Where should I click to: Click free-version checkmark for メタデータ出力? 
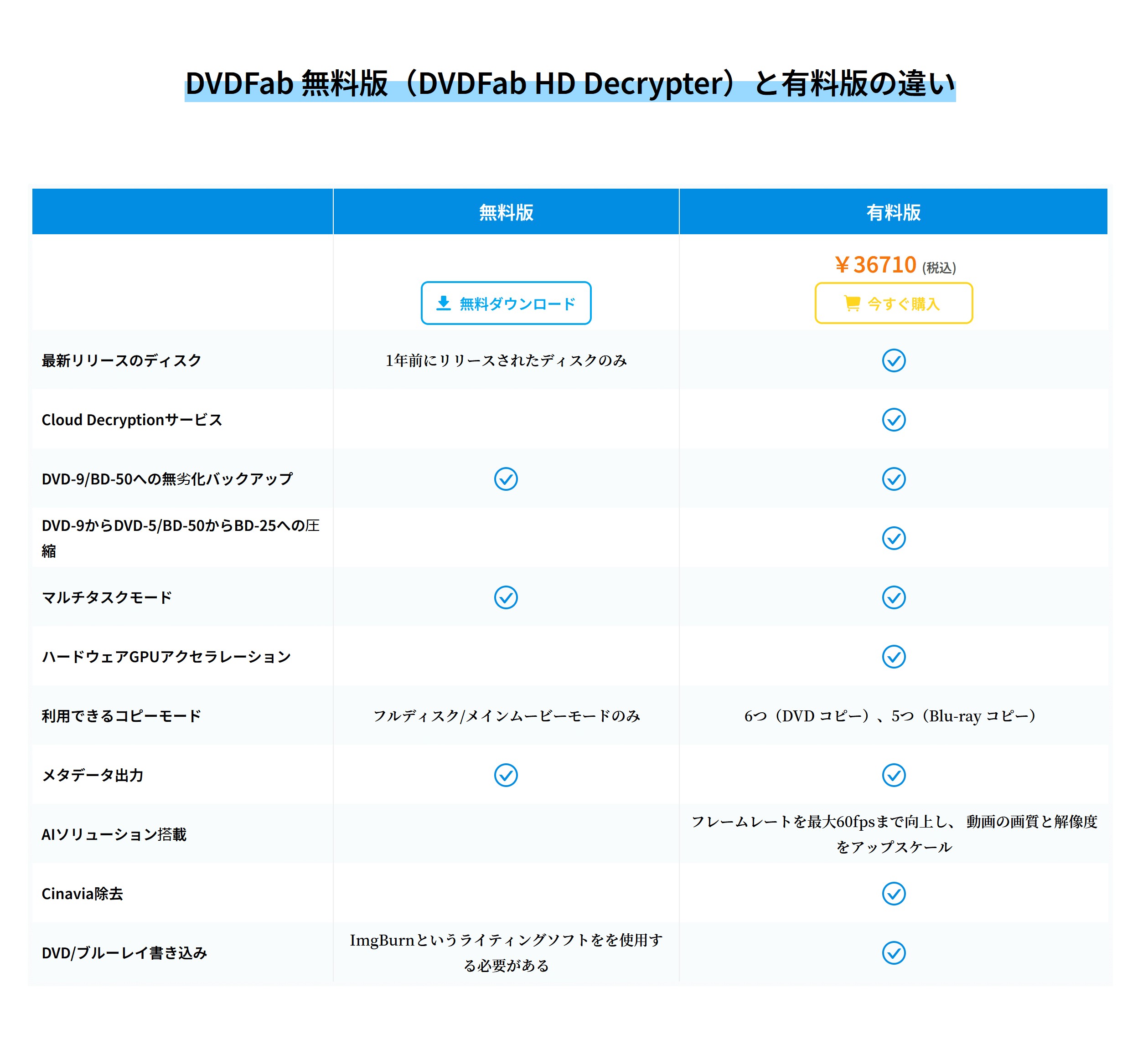point(506,775)
